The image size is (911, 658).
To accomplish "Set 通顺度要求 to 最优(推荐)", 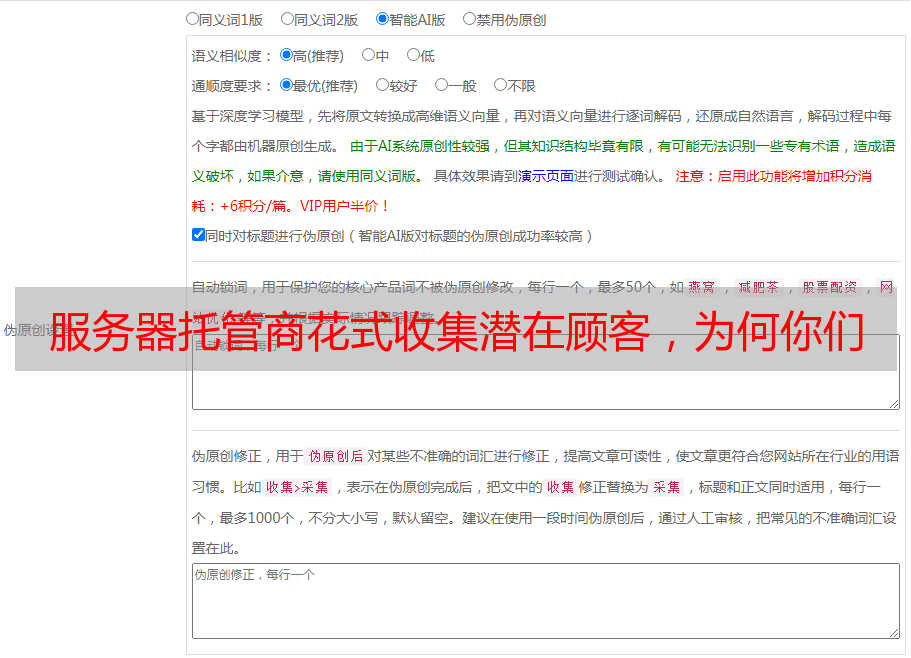I will (x=286, y=85).
